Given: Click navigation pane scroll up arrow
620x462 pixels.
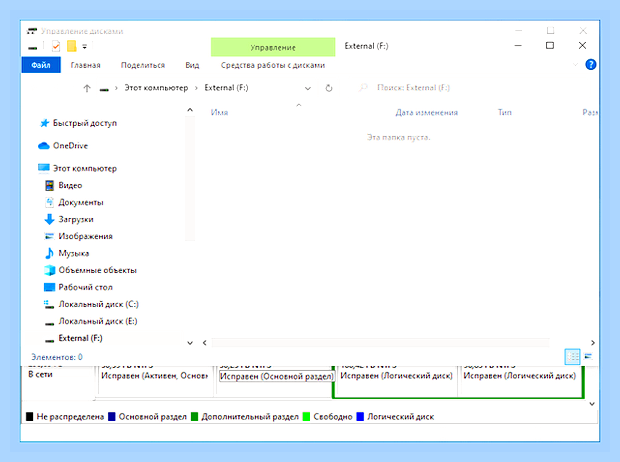Looking at the screenshot, I should 190,110.
